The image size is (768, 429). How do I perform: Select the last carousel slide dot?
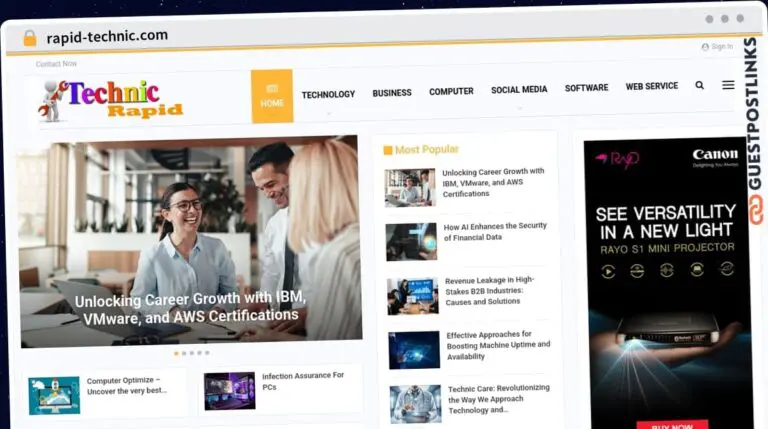[208, 353]
